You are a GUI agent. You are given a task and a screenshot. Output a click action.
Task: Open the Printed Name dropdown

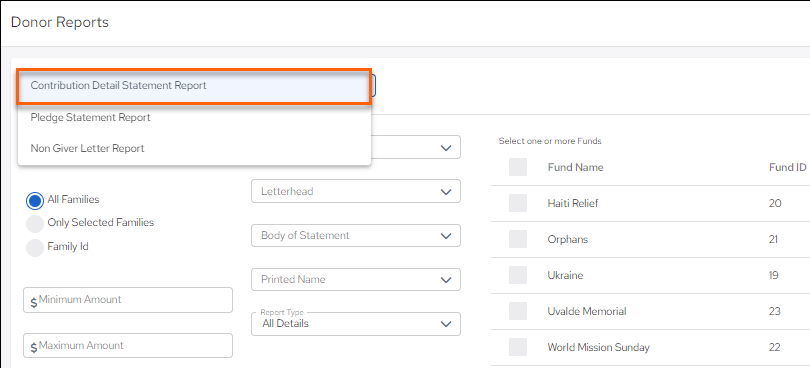tap(355, 280)
